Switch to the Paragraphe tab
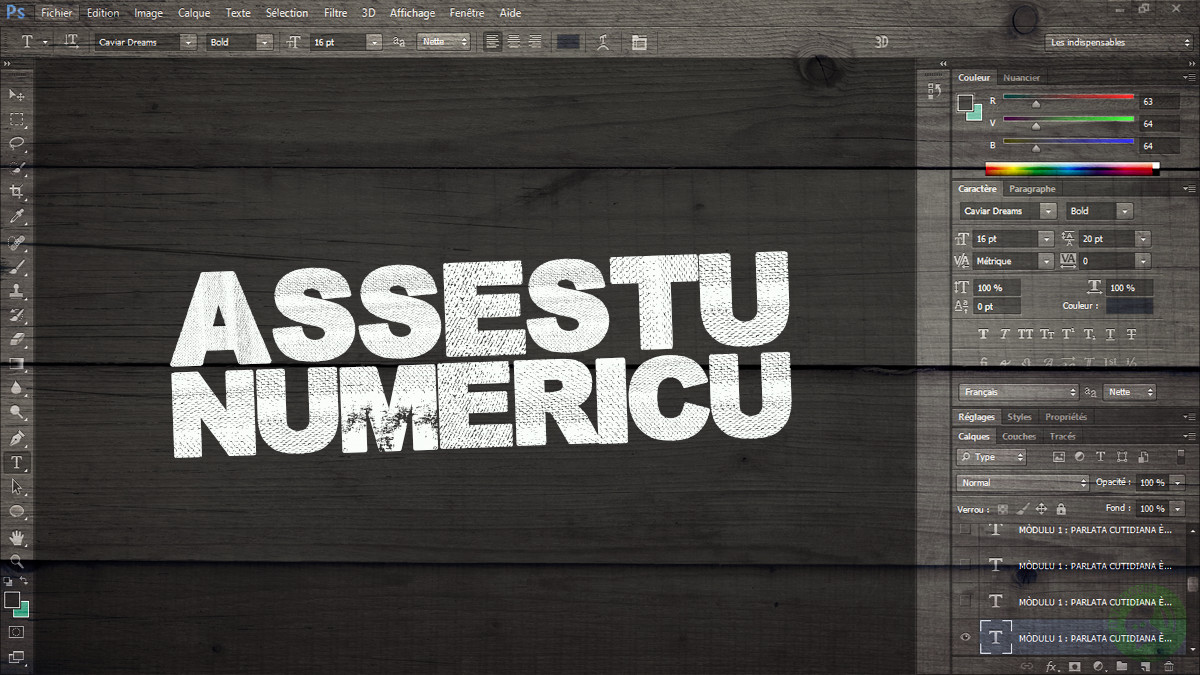 (1032, 189)
